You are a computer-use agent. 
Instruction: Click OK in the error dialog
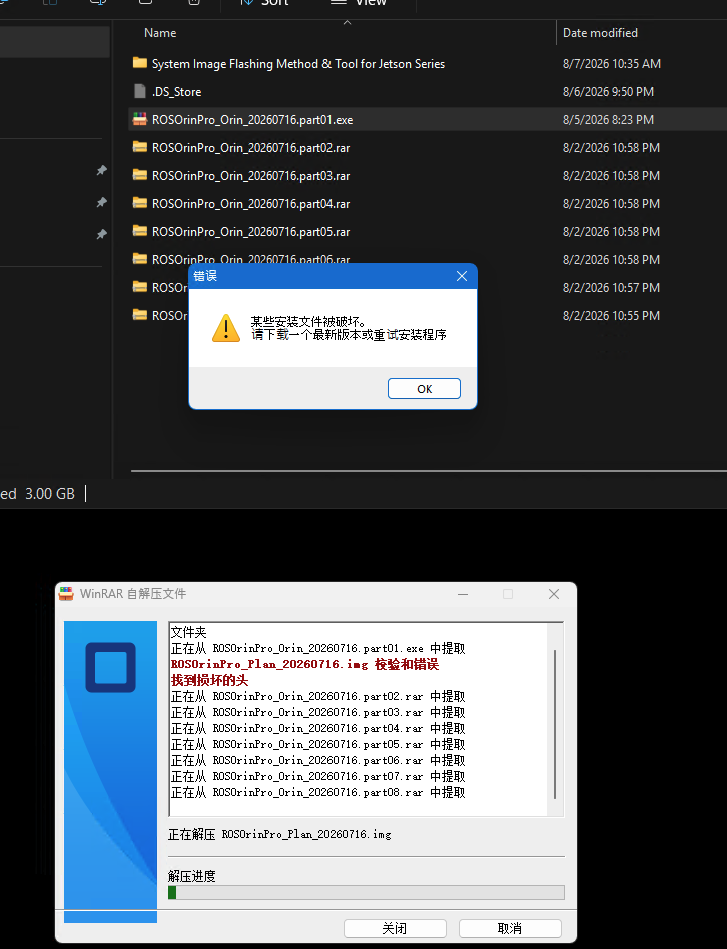point(424,389)
